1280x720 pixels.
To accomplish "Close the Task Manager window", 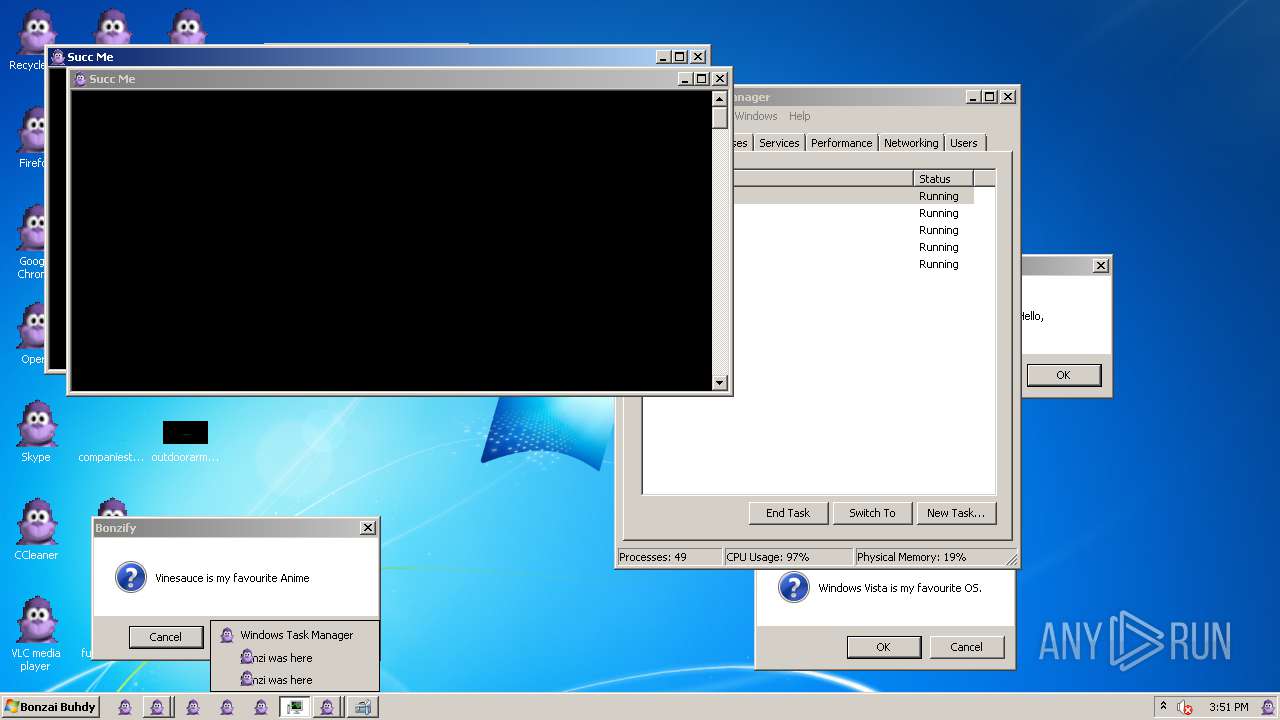I will click(x=1008, y=97).
